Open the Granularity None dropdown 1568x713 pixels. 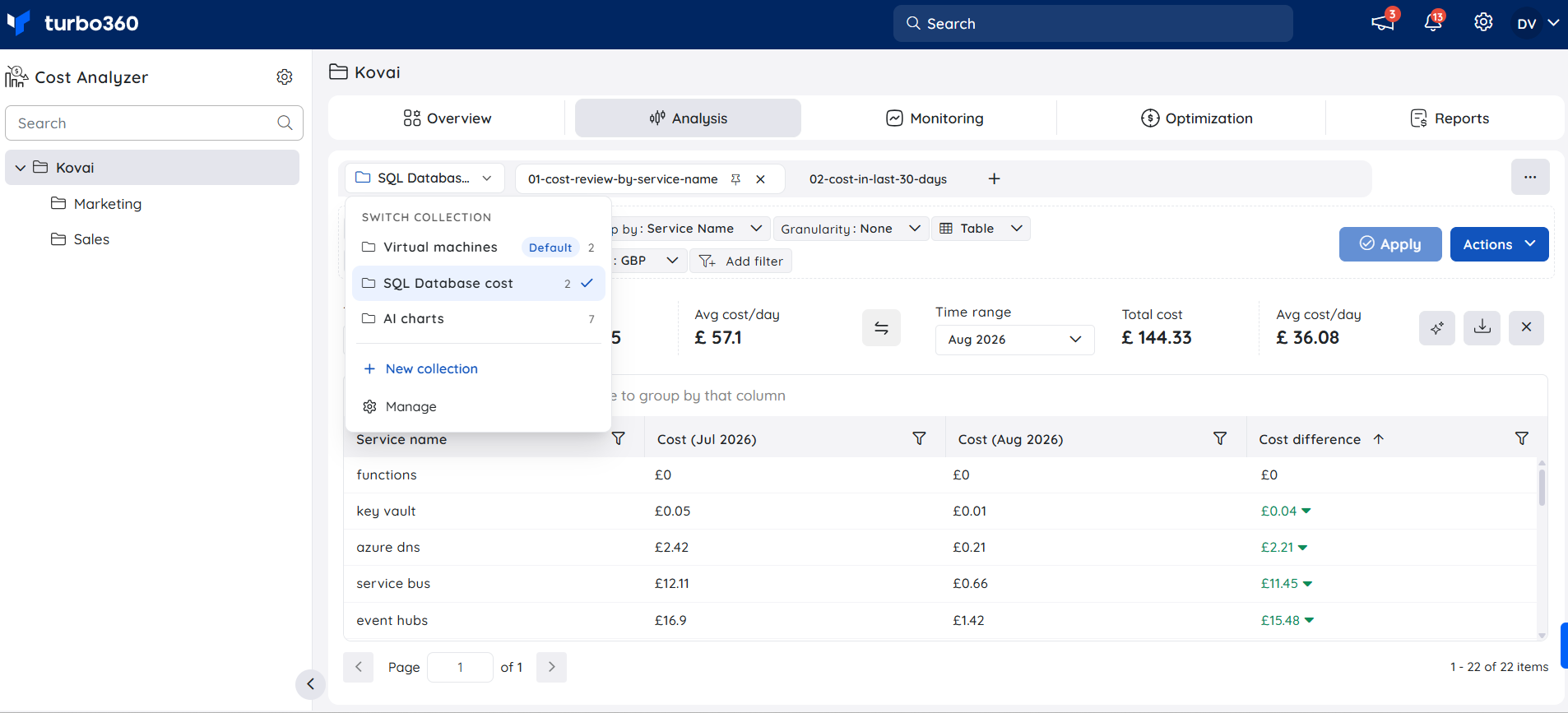(x=851, y=229)
